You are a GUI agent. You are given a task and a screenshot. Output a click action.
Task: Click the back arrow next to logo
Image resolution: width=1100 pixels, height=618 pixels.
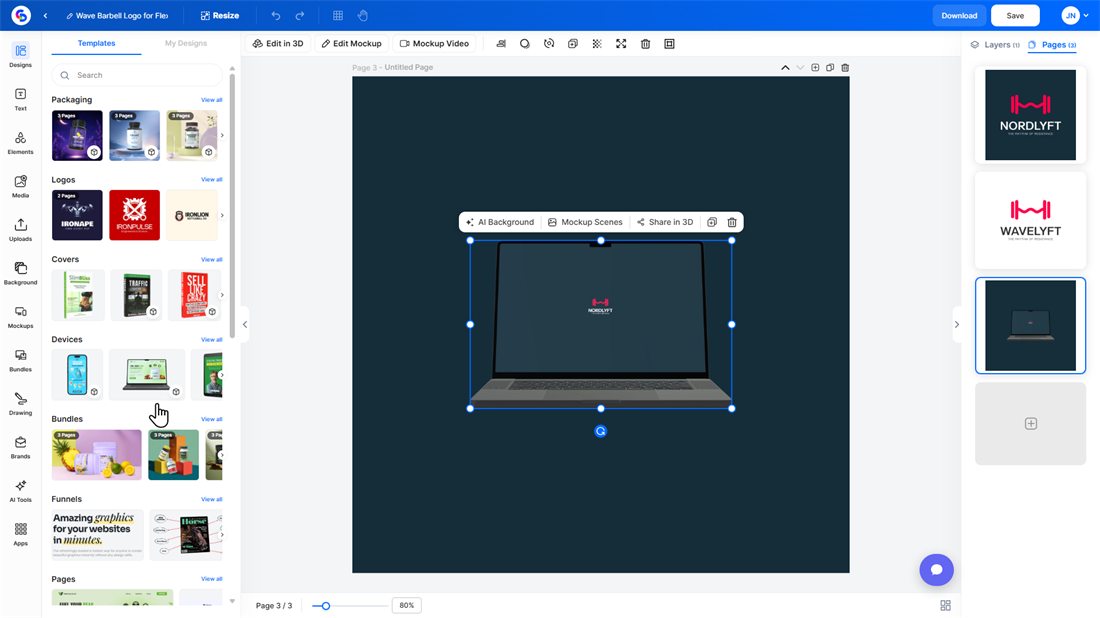[x=46, y=15]
